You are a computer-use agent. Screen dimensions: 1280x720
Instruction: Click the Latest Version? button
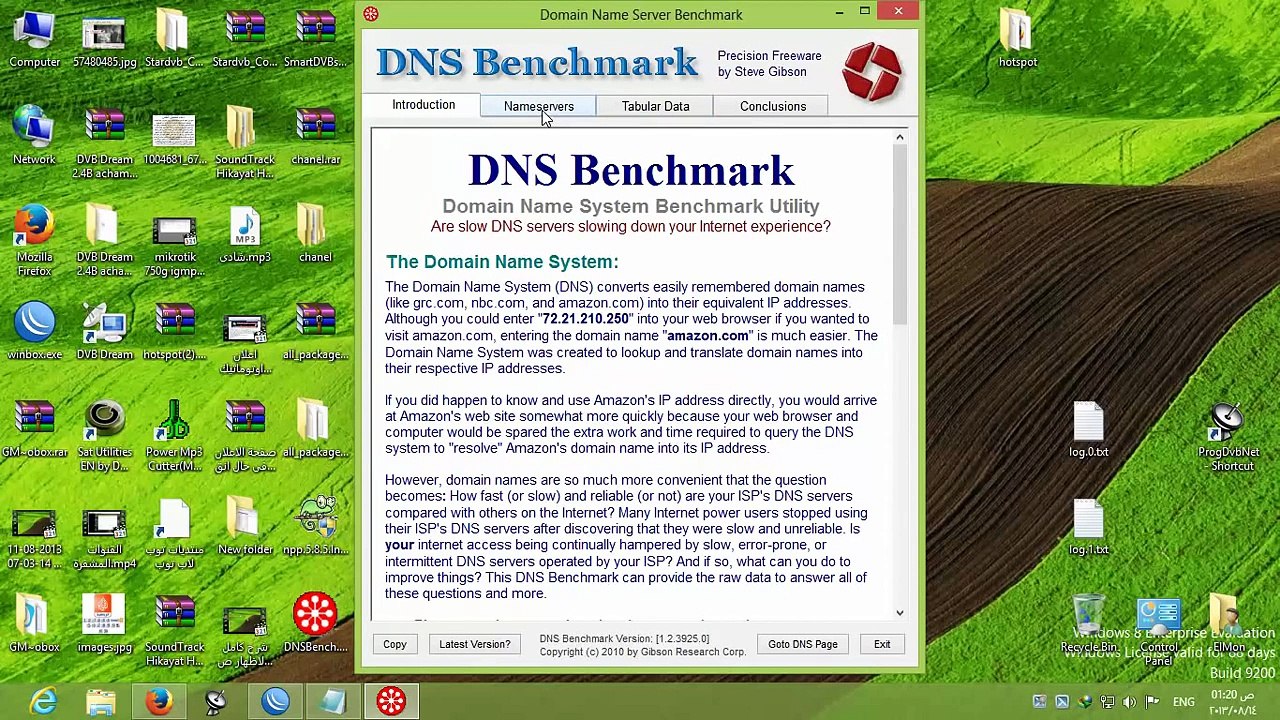coord(475,644)
